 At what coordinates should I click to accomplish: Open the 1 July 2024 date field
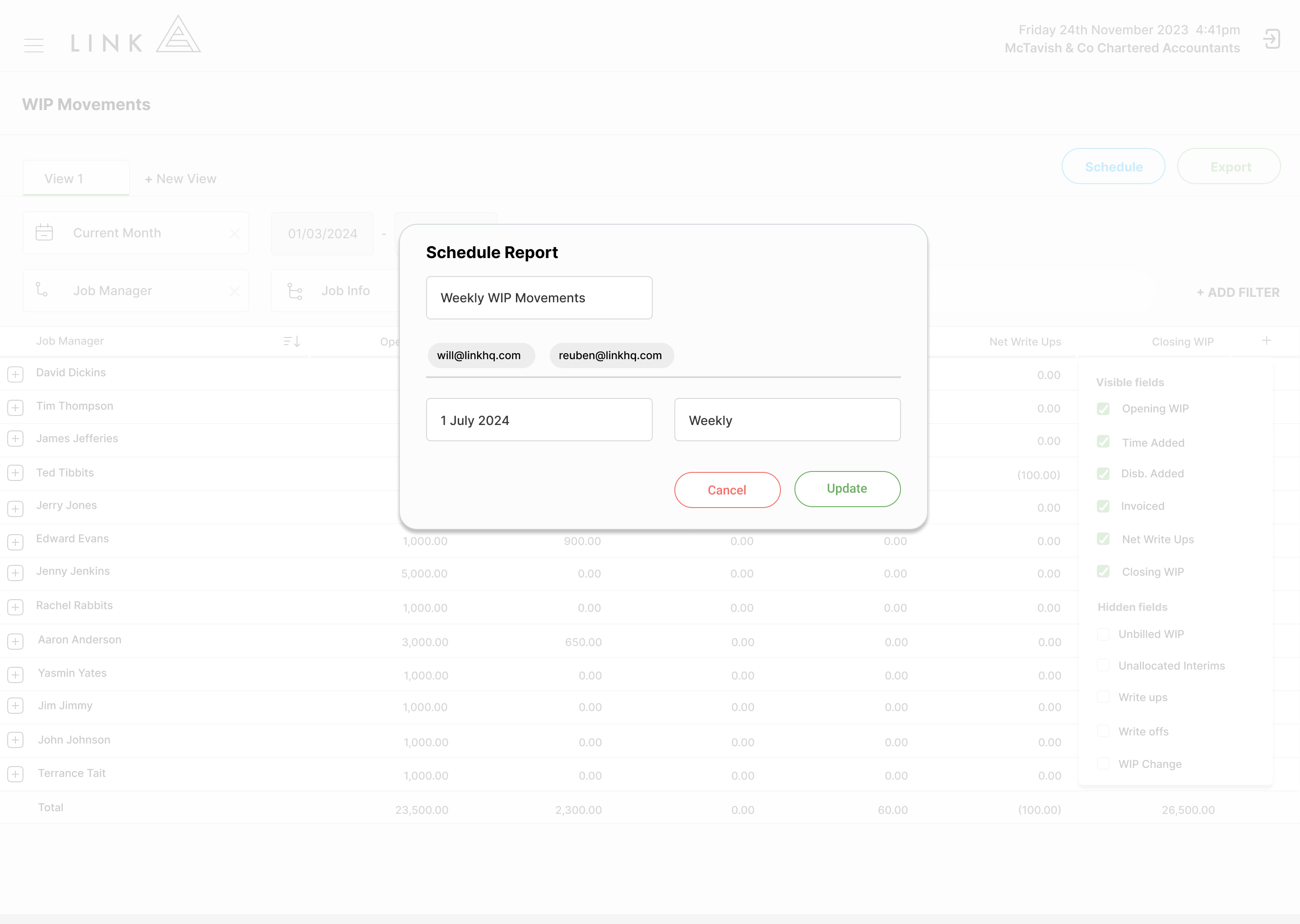[x=539, y=420]
